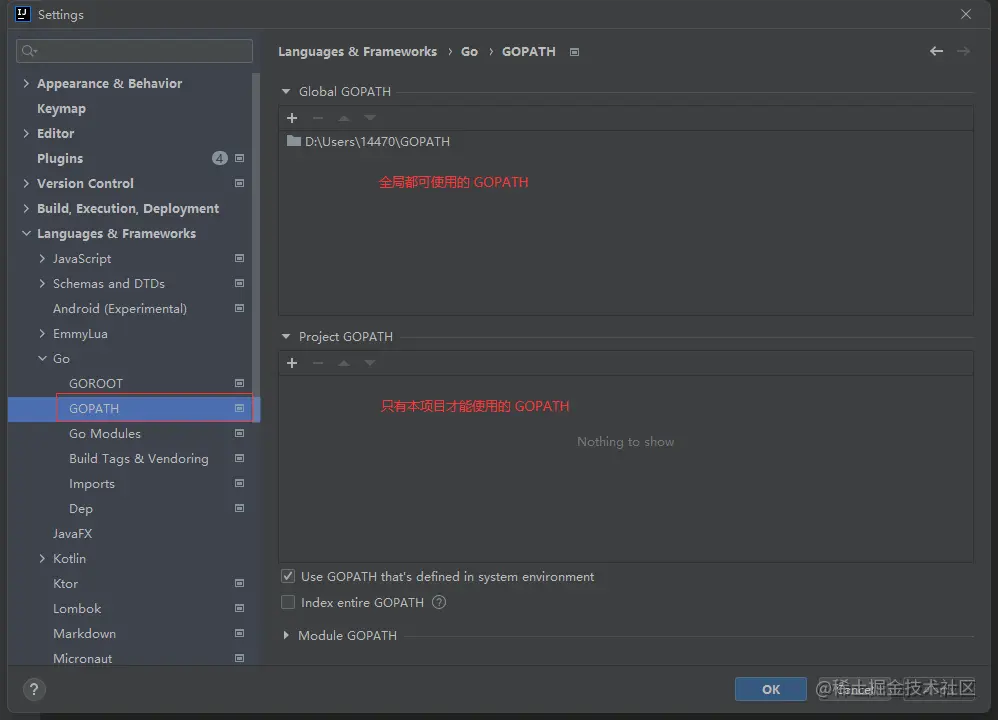Viewport: 998px width, 720px height.
Task: Select D:\Users\14470\GOPATH entry in list
Action: (625, 141)
